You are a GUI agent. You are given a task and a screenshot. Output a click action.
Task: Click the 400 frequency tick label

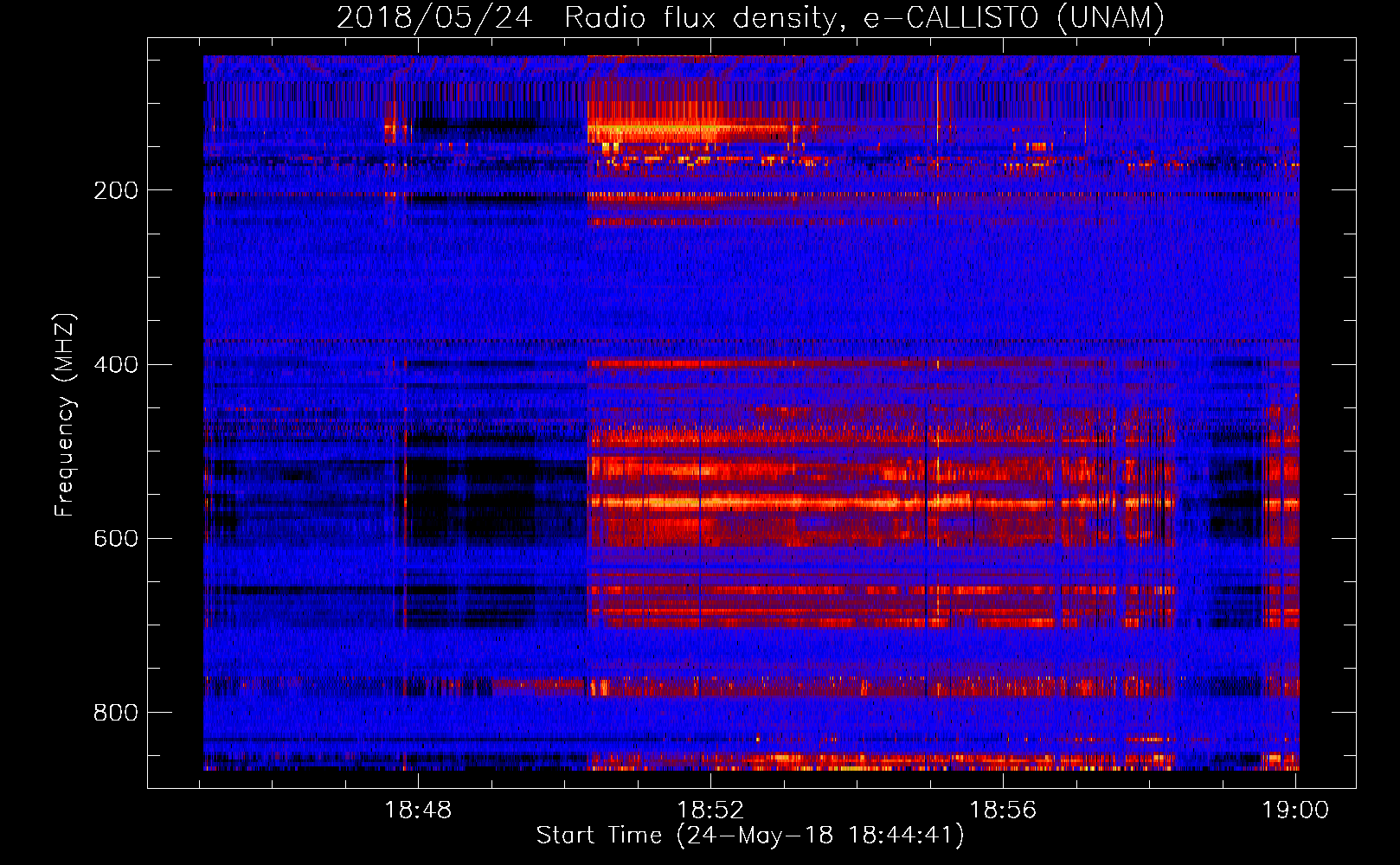click(116, 364)
